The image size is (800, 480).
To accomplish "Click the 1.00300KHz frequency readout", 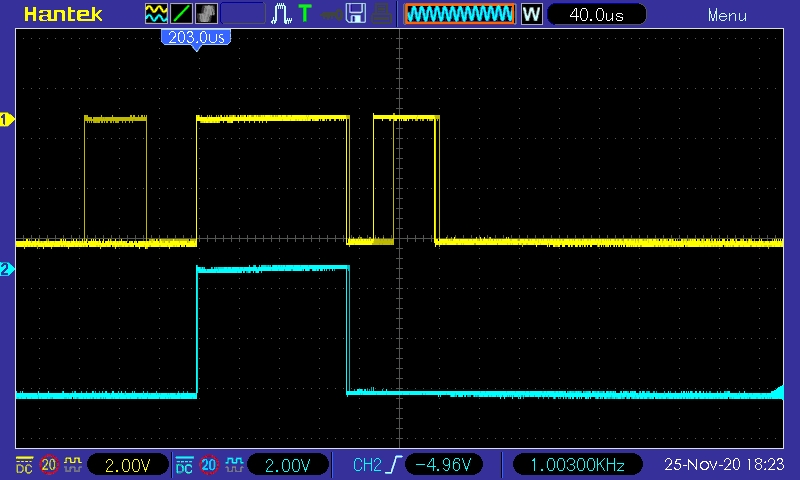I will (x=576, y=465).
